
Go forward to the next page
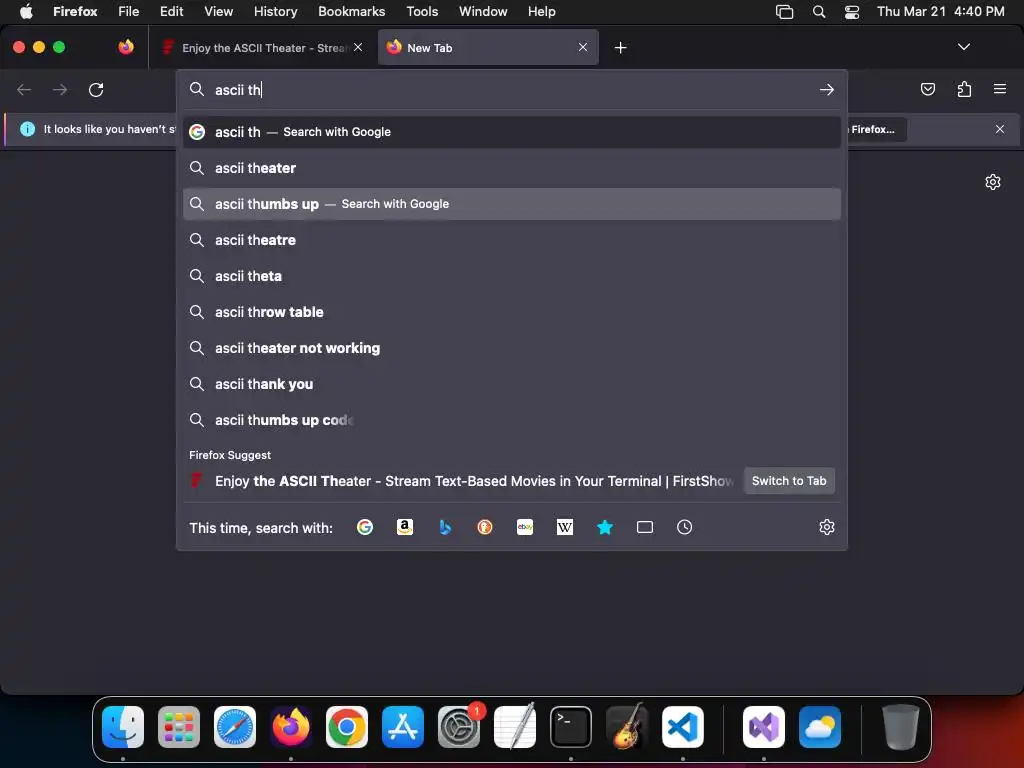(x=60, y=89)
